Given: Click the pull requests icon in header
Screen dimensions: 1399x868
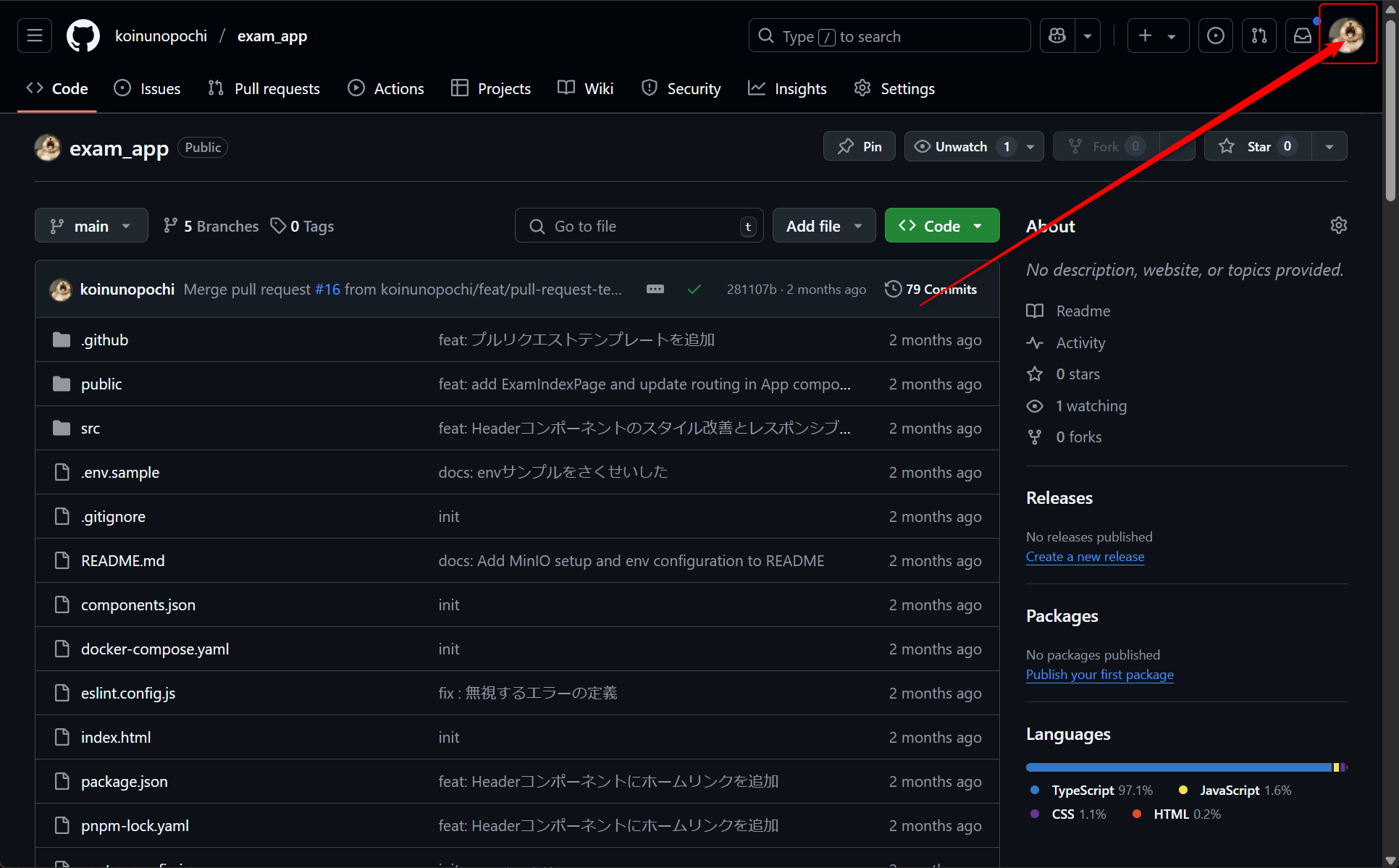Looking at the screenshot, I should pos(1259,35).
